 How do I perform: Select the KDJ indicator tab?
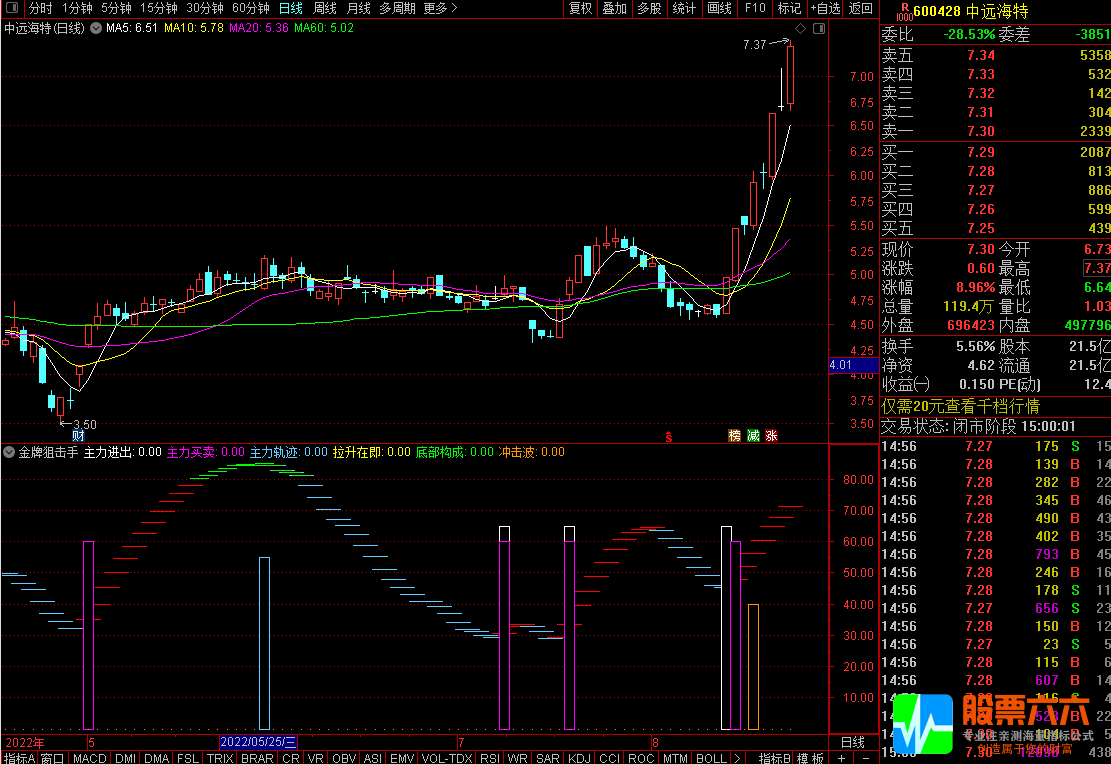point(580,758)
